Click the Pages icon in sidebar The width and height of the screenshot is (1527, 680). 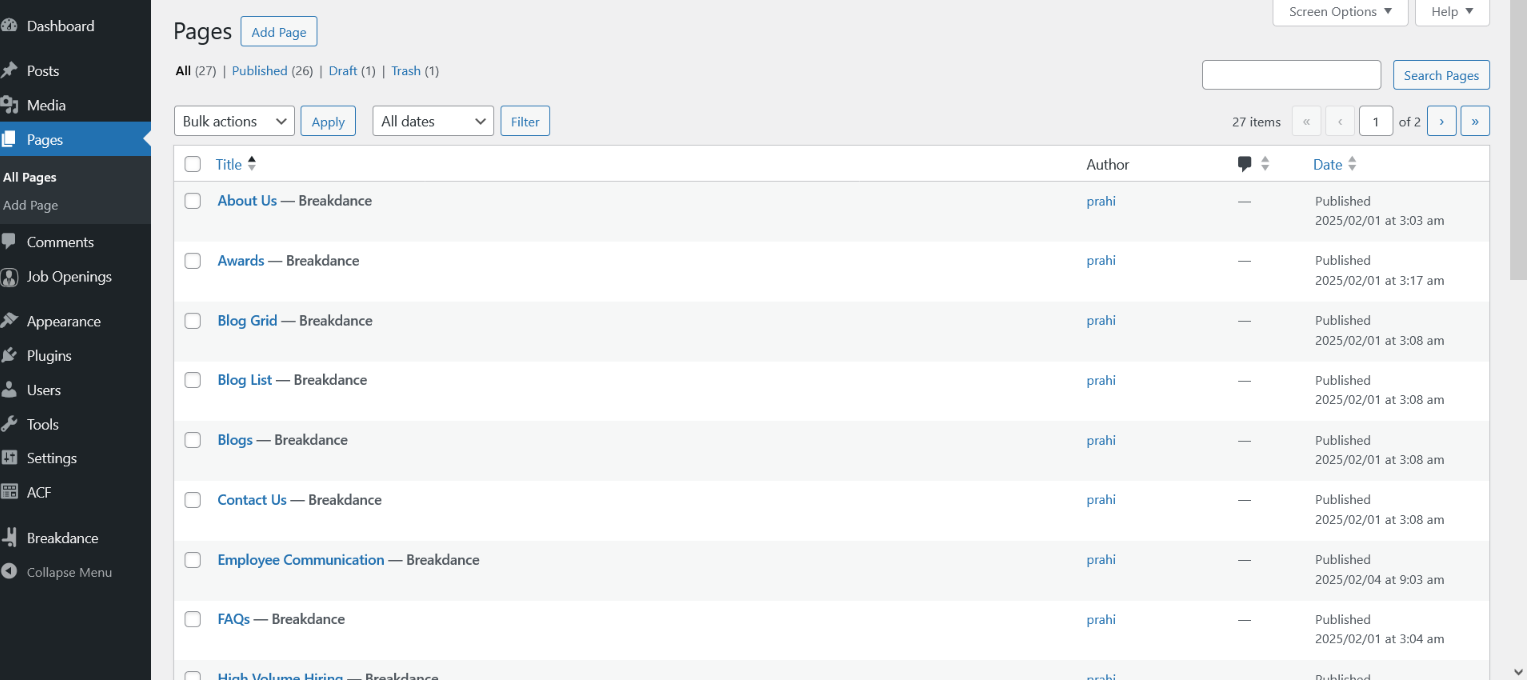[x=9, y=140]
